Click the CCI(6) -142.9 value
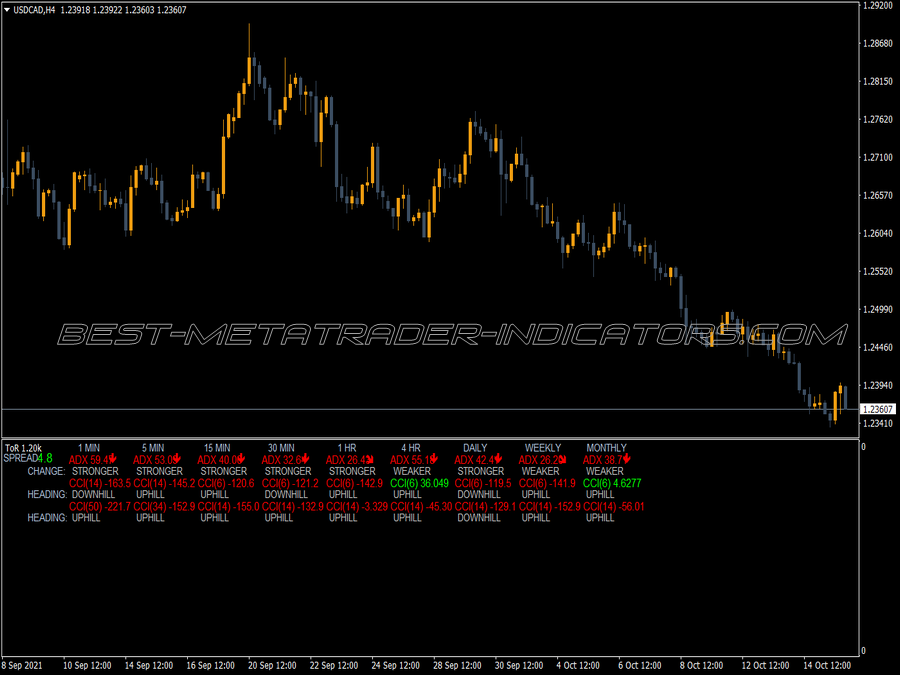 [x=355, y=483]
